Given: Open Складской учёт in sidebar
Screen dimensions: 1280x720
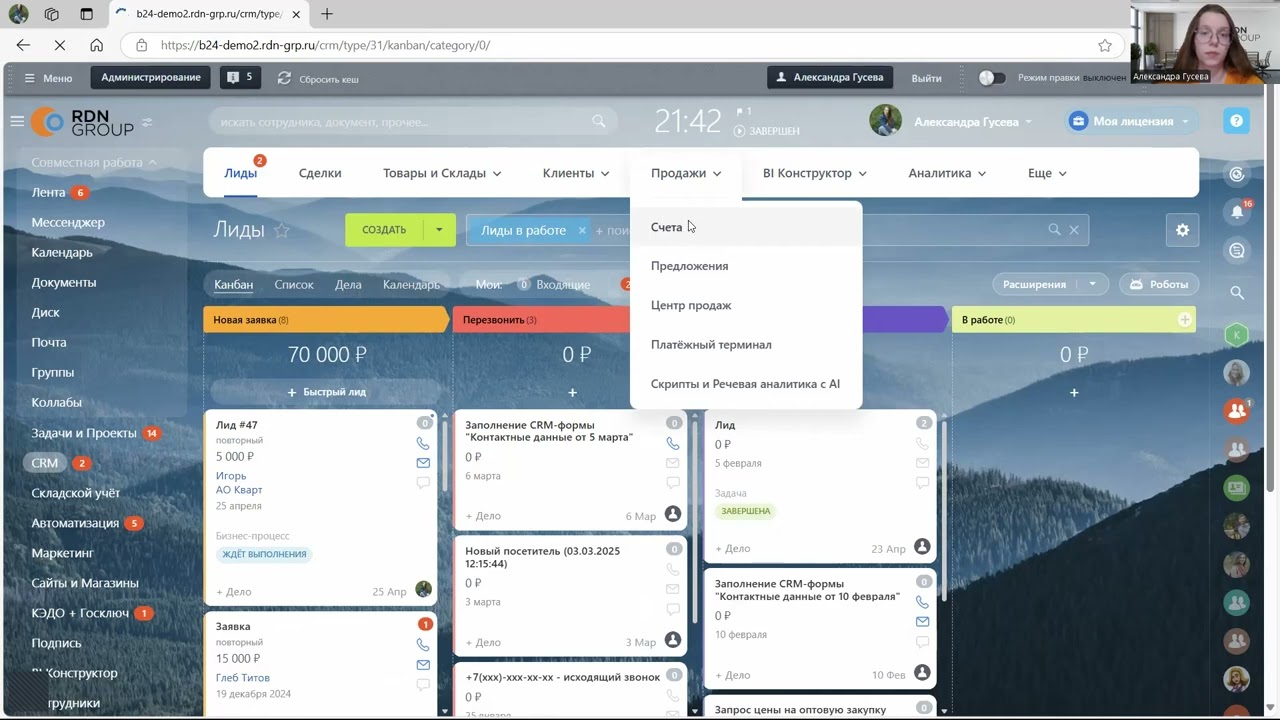Looking at the screenshot, I should coord(75,493).
